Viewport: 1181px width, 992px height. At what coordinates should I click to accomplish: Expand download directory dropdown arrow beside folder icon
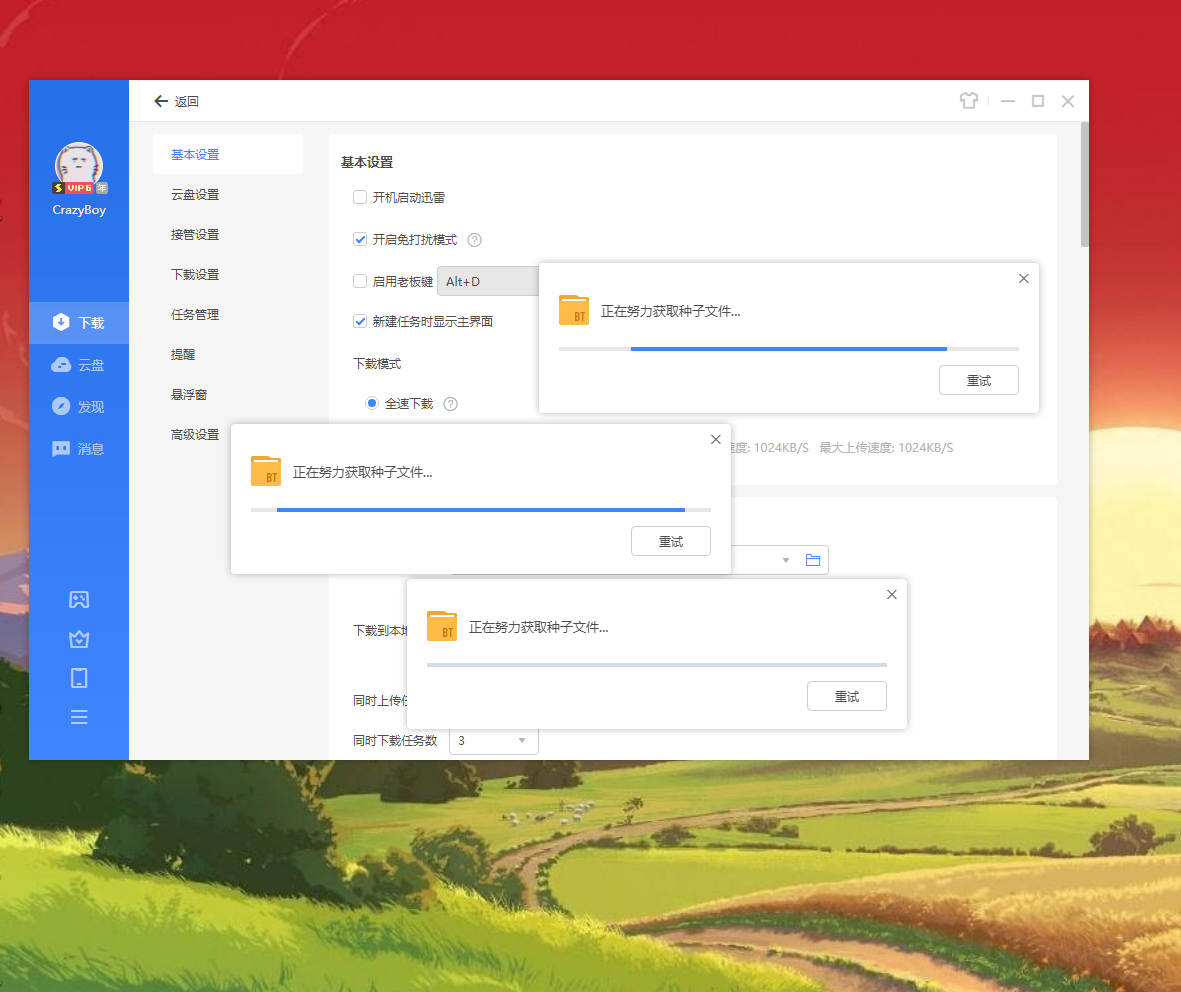tap(786, 560)
